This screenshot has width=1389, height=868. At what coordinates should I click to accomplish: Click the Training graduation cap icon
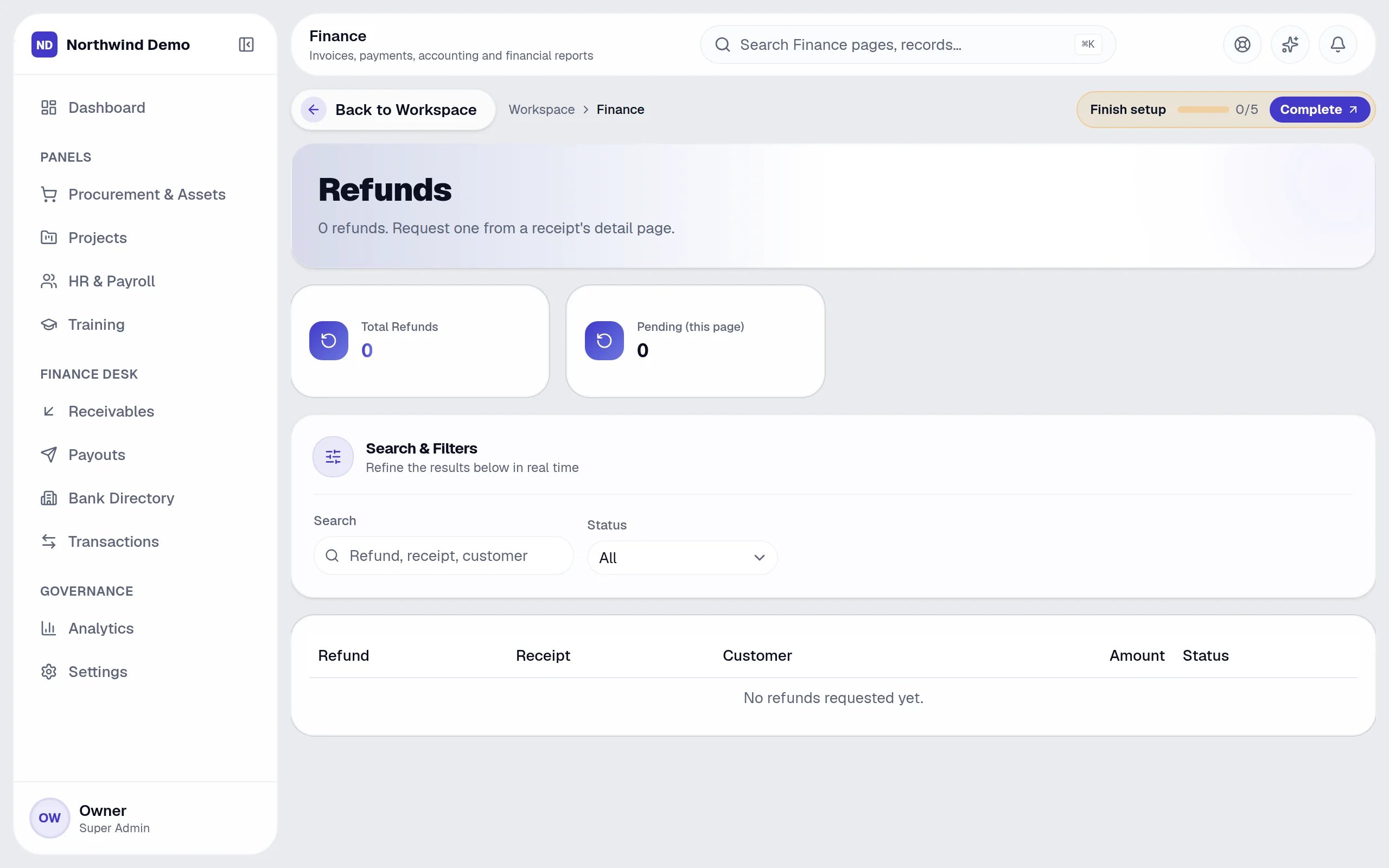(49, 324)
